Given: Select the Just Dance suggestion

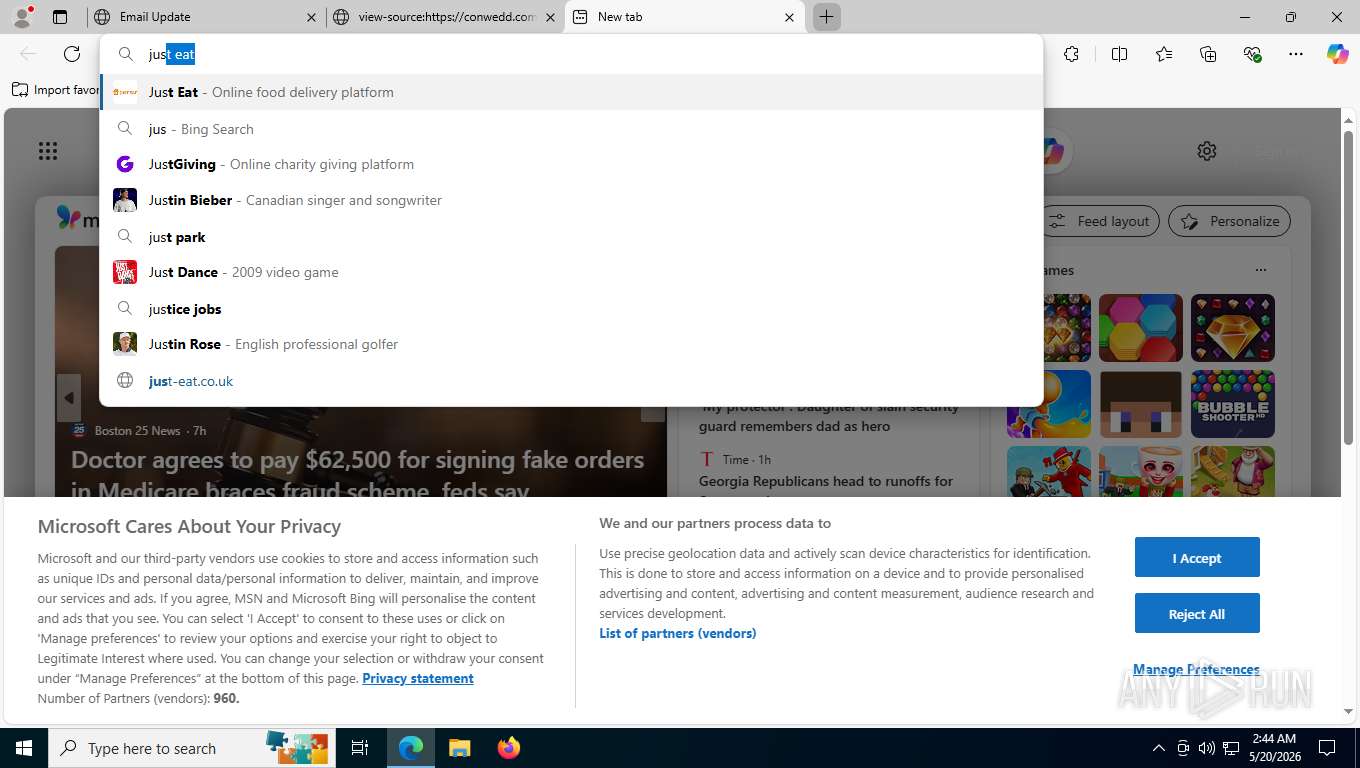Looking at the screenshot, I should [572, 272].
